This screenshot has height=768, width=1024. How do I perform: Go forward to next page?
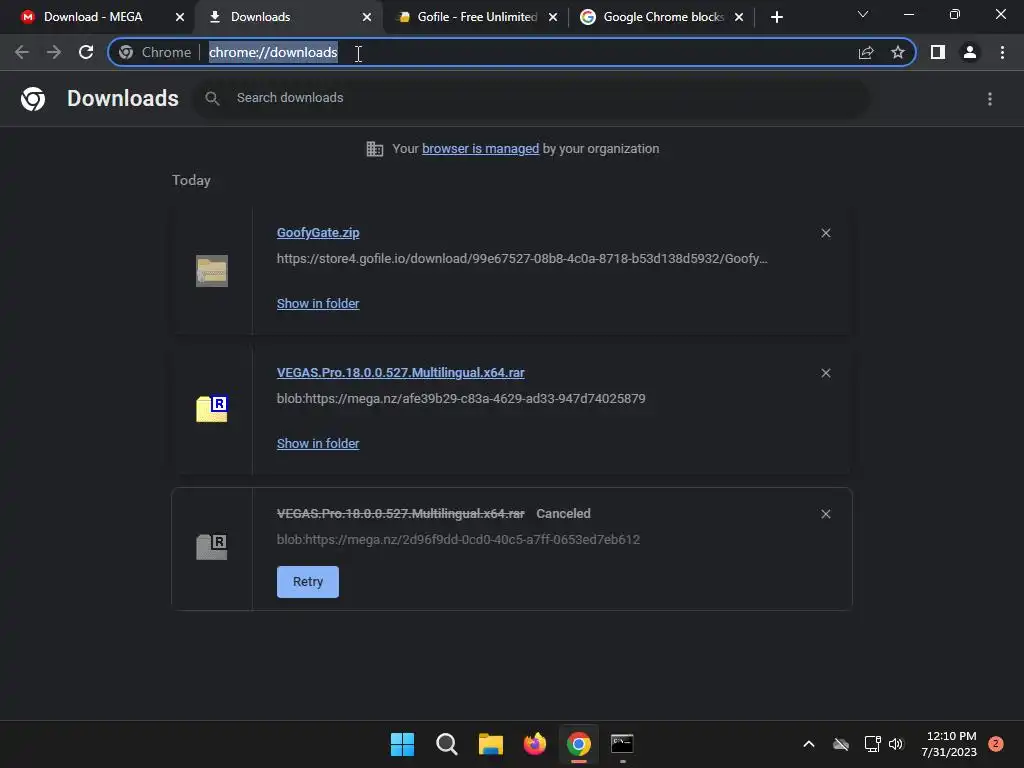[x=54, y=52]
